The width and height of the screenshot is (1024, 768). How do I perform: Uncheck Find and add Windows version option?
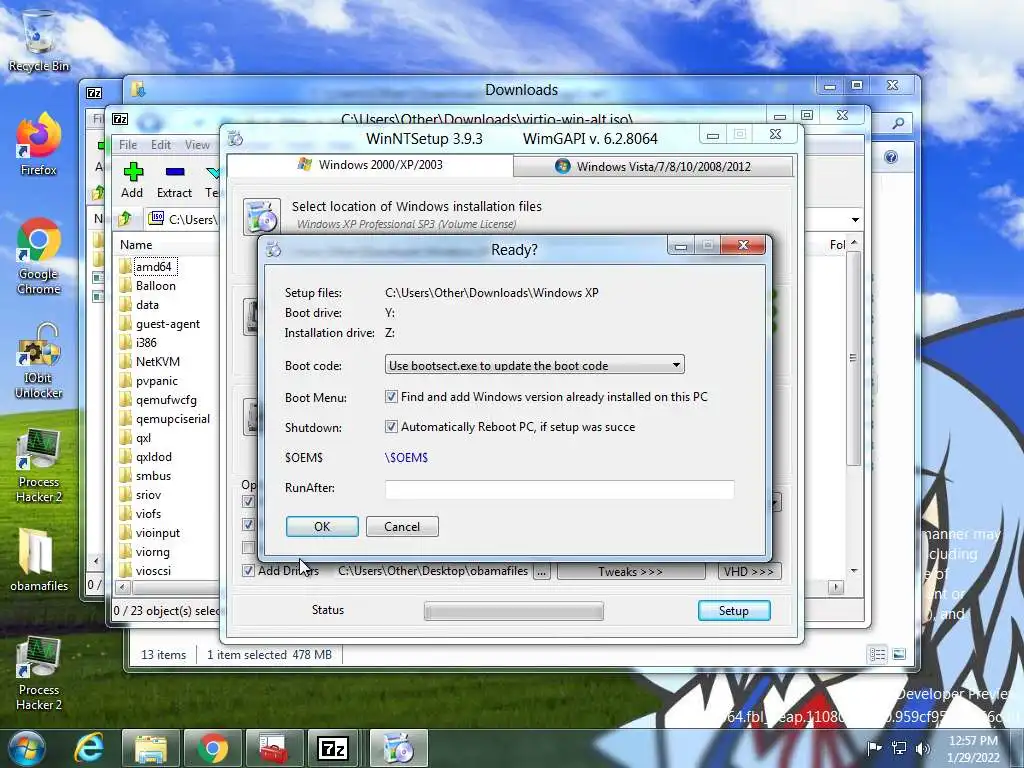tap(391, 396)
